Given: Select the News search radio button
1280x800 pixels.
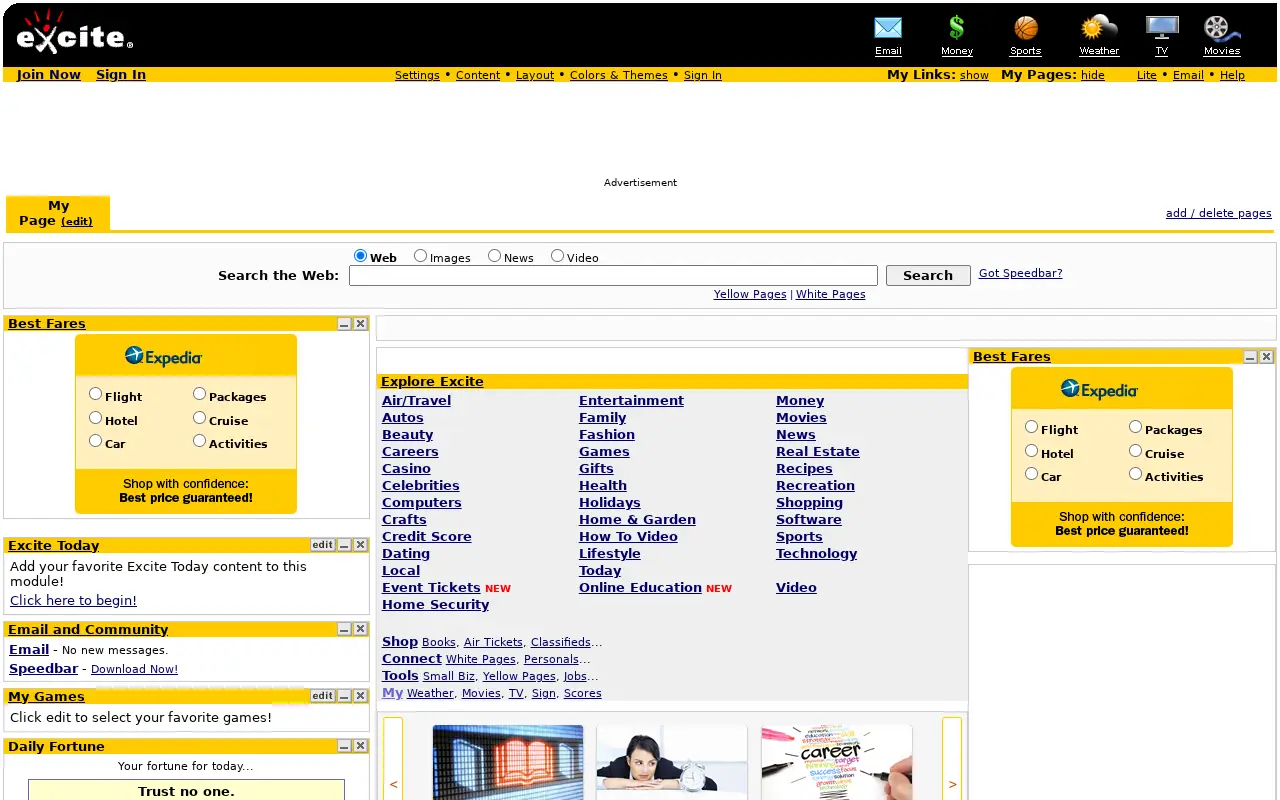Looking at the screenshot, I should (495, 256).
